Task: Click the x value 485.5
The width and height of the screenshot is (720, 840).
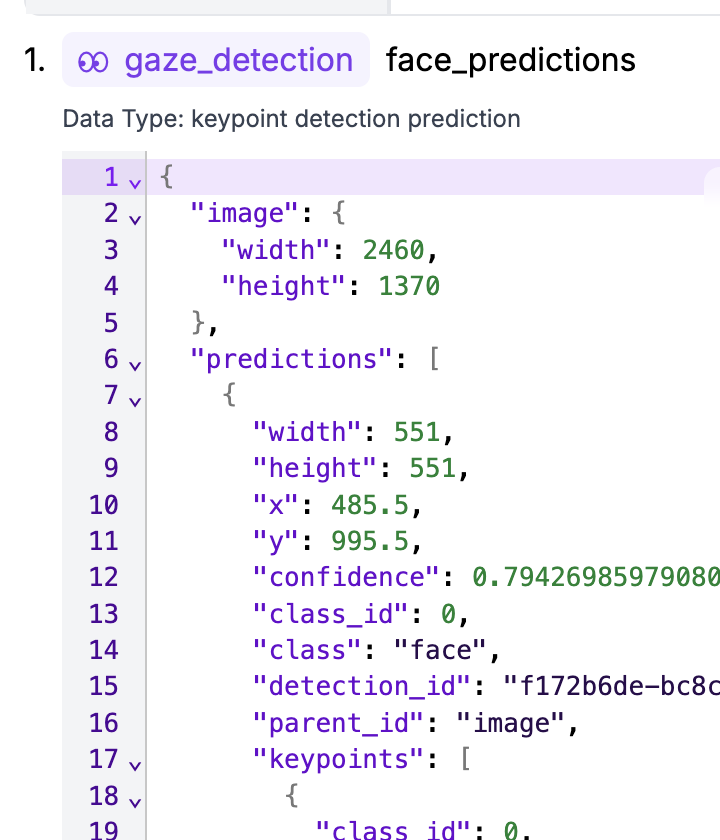Action: (x=370, y=505)
